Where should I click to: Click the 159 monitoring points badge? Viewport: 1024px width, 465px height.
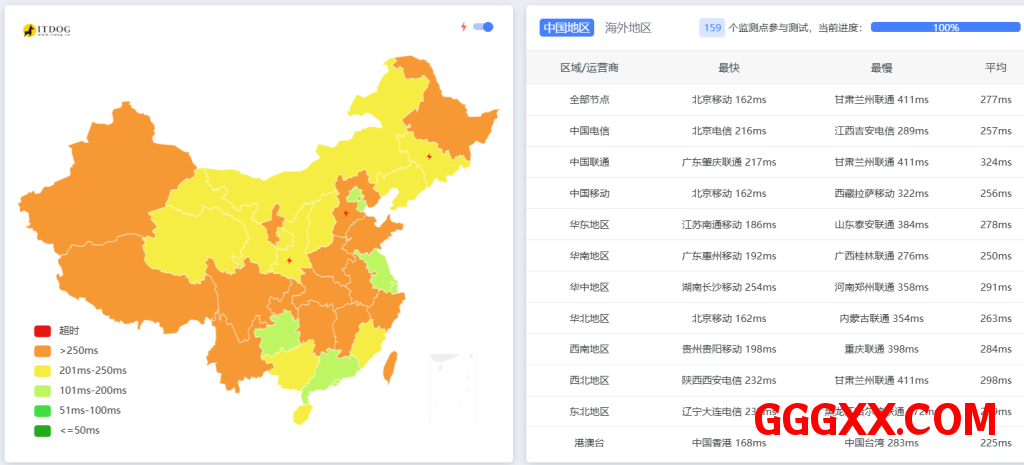point(712,28)
